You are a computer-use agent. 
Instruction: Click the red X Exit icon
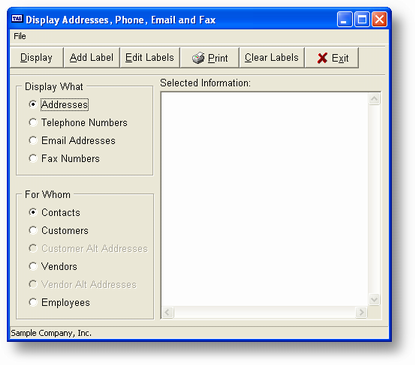[322, 58]
